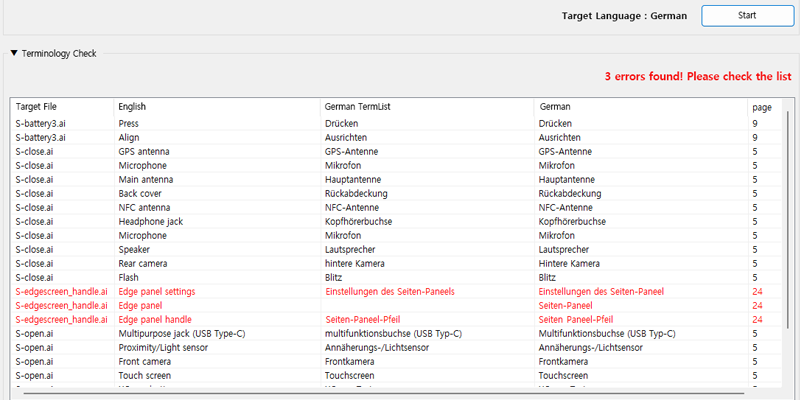800x400 pixels.
Task: Select the 'Proximity/Light sensor' row
Action: 167,348
